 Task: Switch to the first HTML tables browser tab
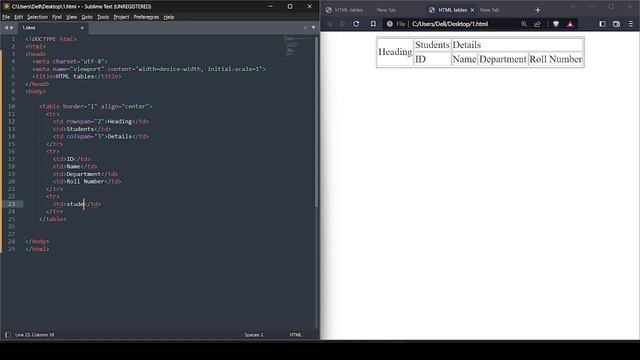coord(345,10)
